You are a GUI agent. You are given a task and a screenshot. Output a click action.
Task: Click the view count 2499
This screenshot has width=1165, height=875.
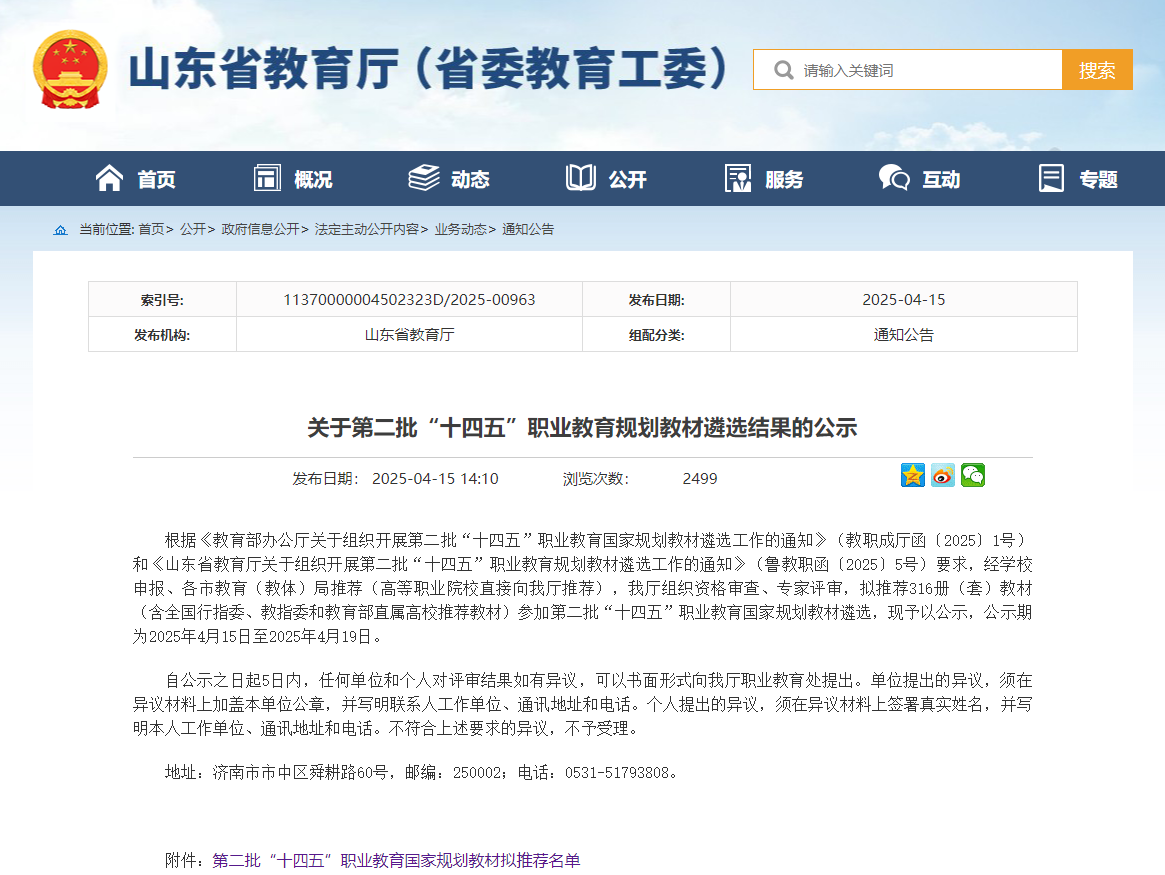pyautogui.click(x=700, y=479)
